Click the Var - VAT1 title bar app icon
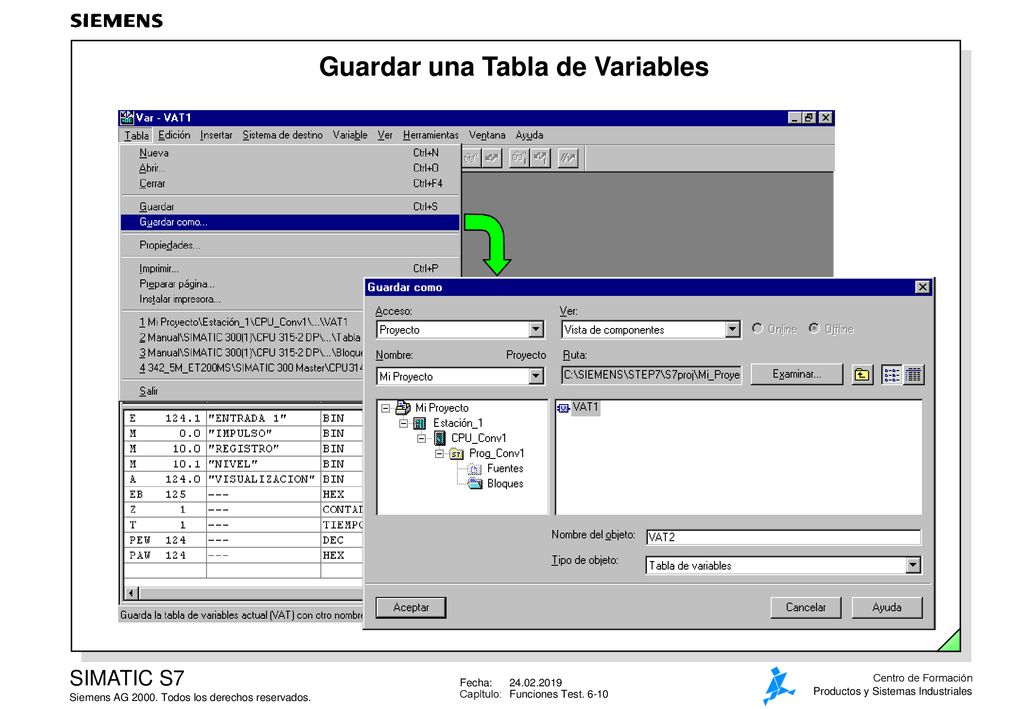Image resolution: width=1024 pixels, height=709 pixels. pos(126,118)
